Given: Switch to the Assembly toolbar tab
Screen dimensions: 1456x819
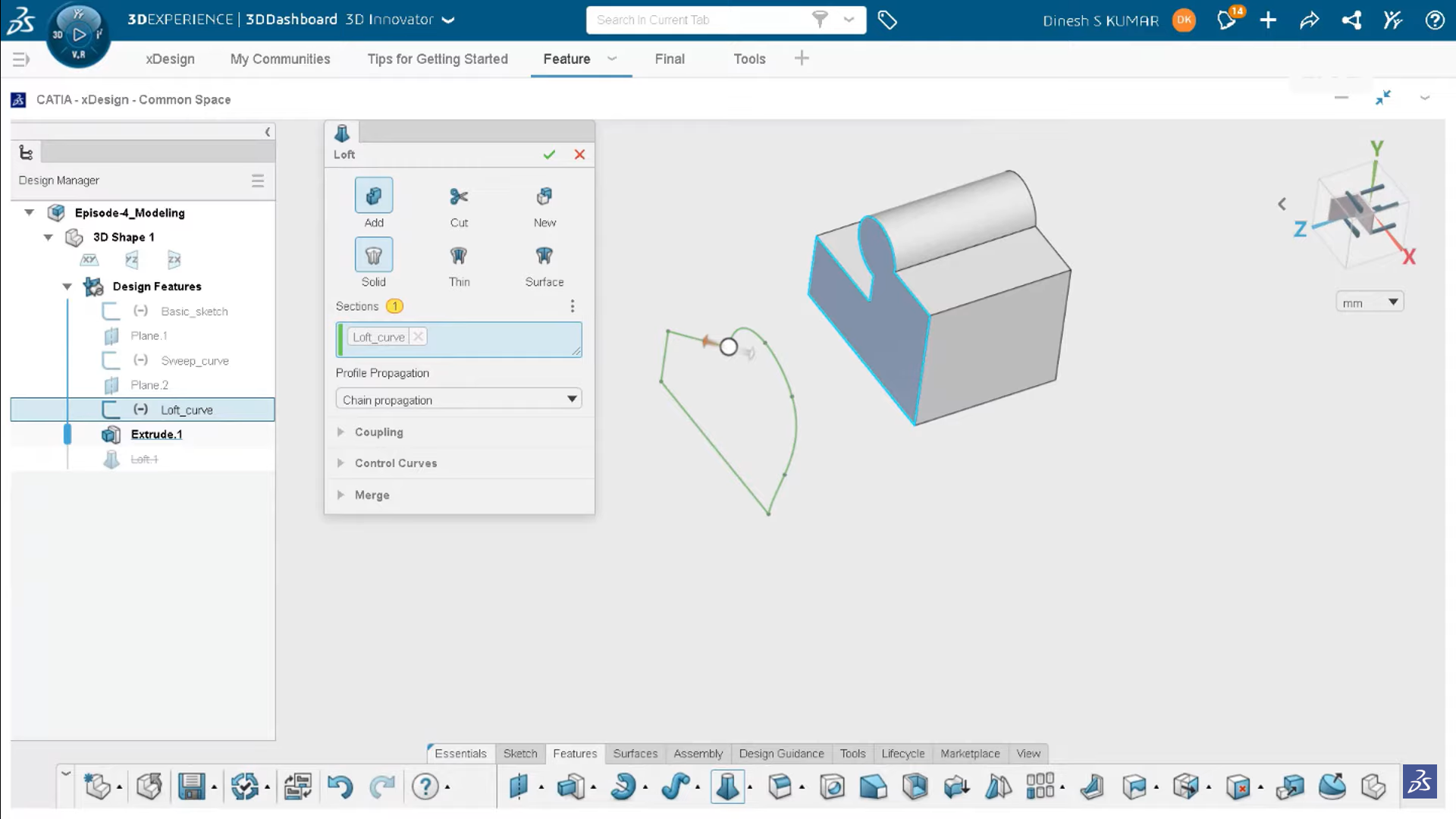Looking at the screenshot, I should [x=698, y=754].
